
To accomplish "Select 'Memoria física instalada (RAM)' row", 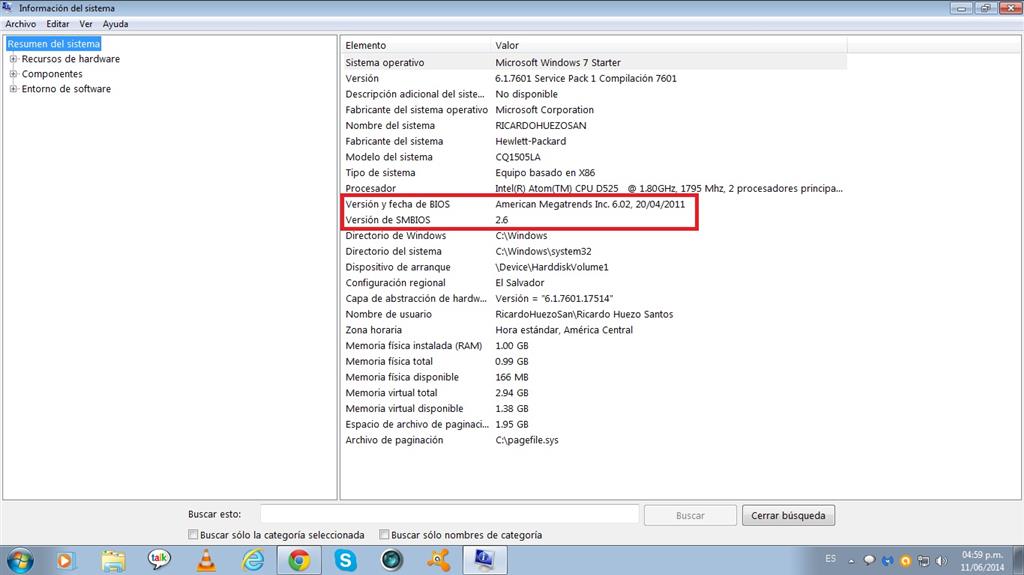I will click(594, 346).
